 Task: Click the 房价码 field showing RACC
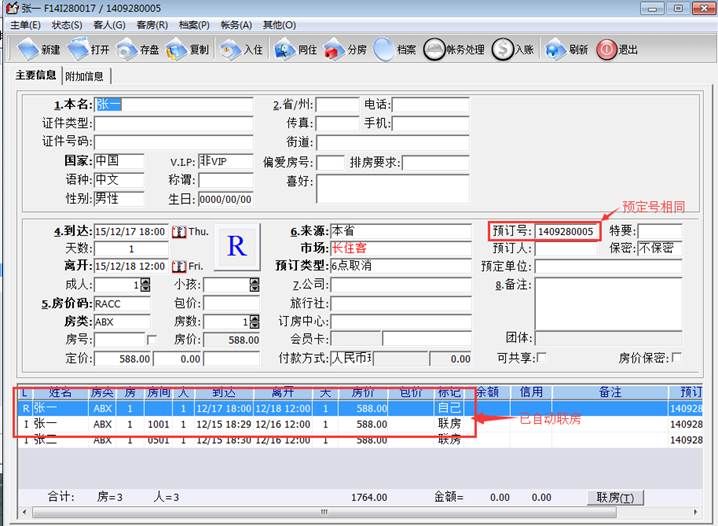(122, 304)
